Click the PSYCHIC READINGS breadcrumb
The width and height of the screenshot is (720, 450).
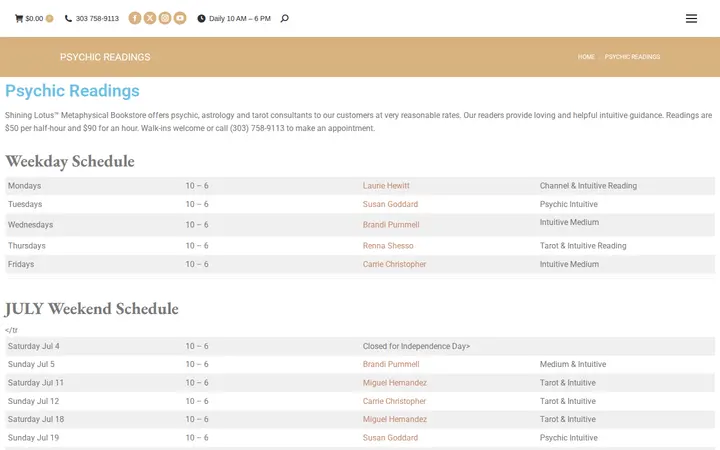632,56
